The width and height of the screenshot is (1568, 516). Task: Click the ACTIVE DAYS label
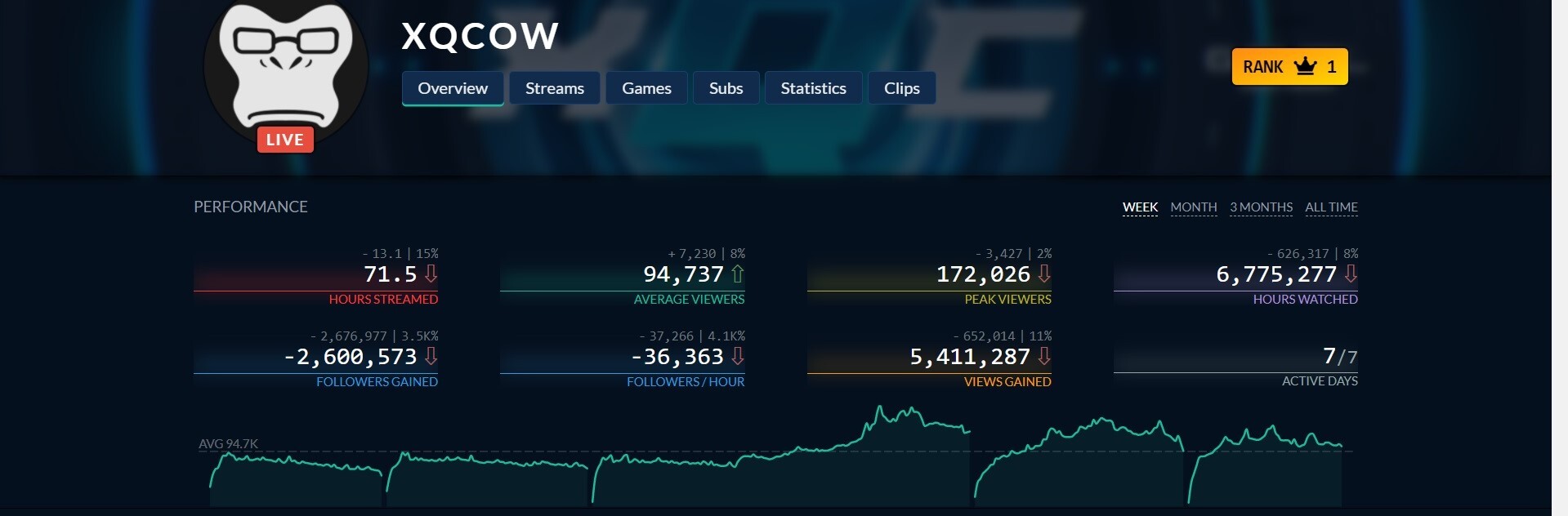click(1320, 381)
